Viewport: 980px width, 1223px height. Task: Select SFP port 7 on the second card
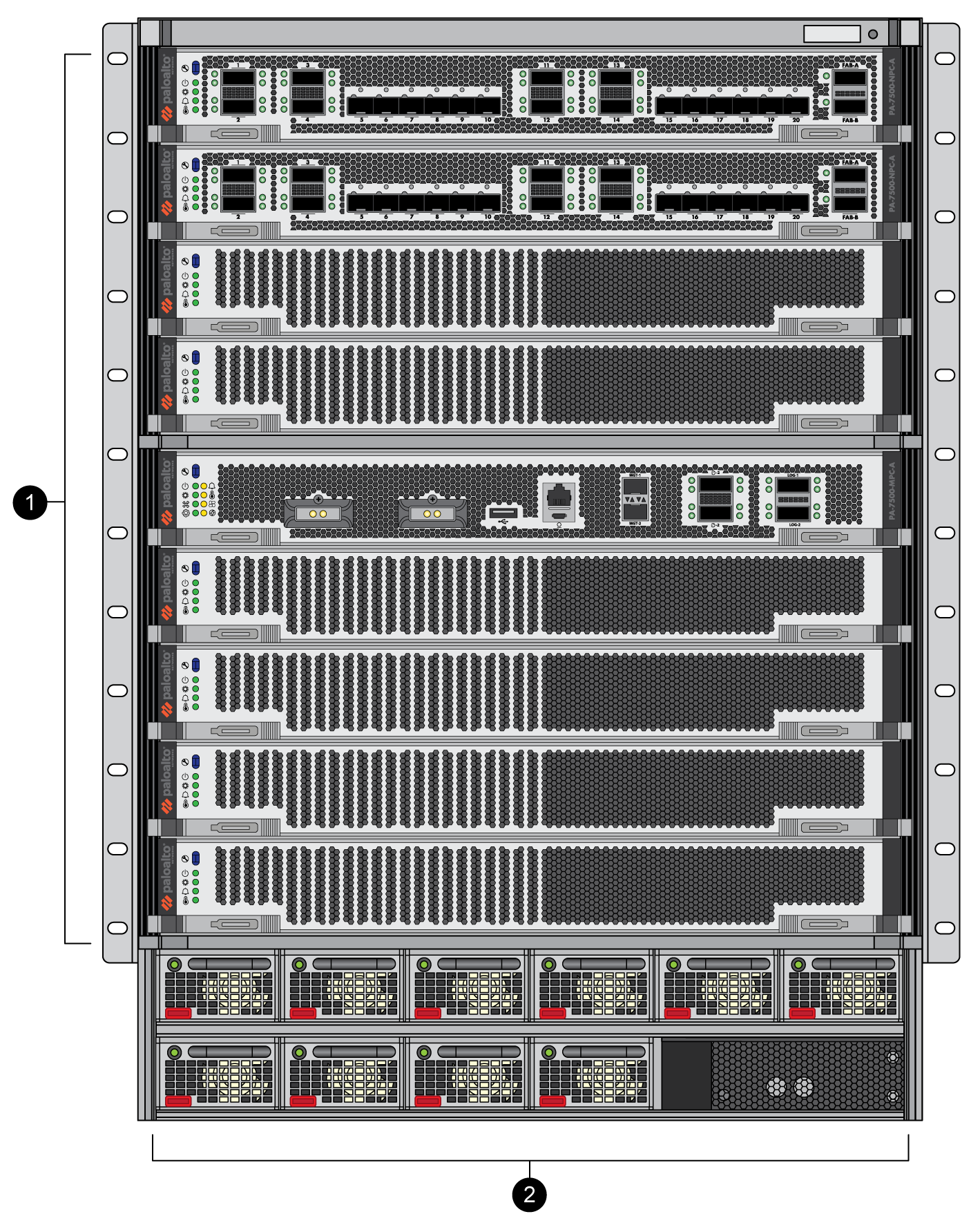(412, 202)
